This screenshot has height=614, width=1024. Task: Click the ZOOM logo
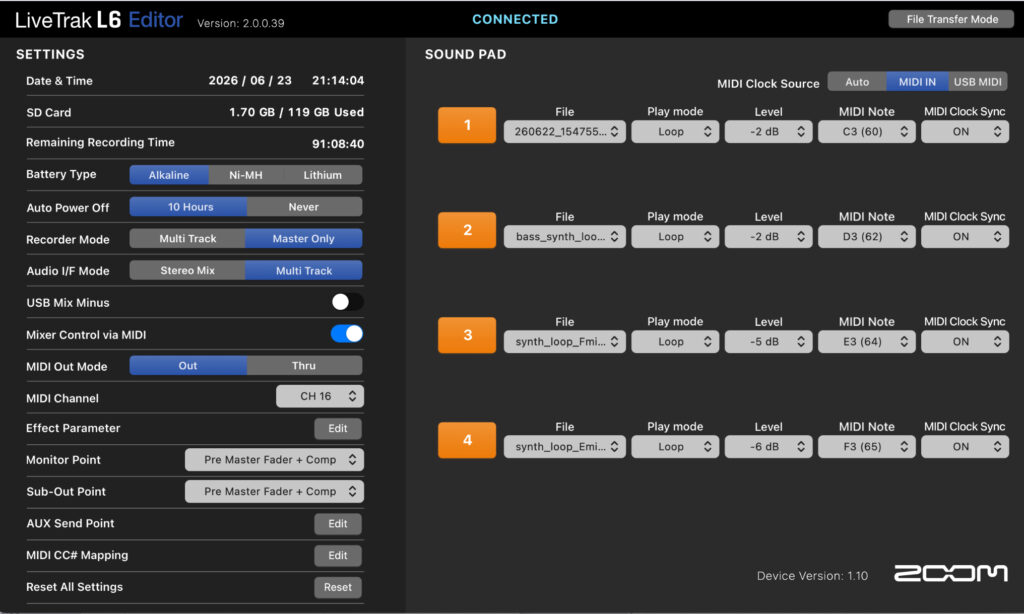click(x=950, y=573)
